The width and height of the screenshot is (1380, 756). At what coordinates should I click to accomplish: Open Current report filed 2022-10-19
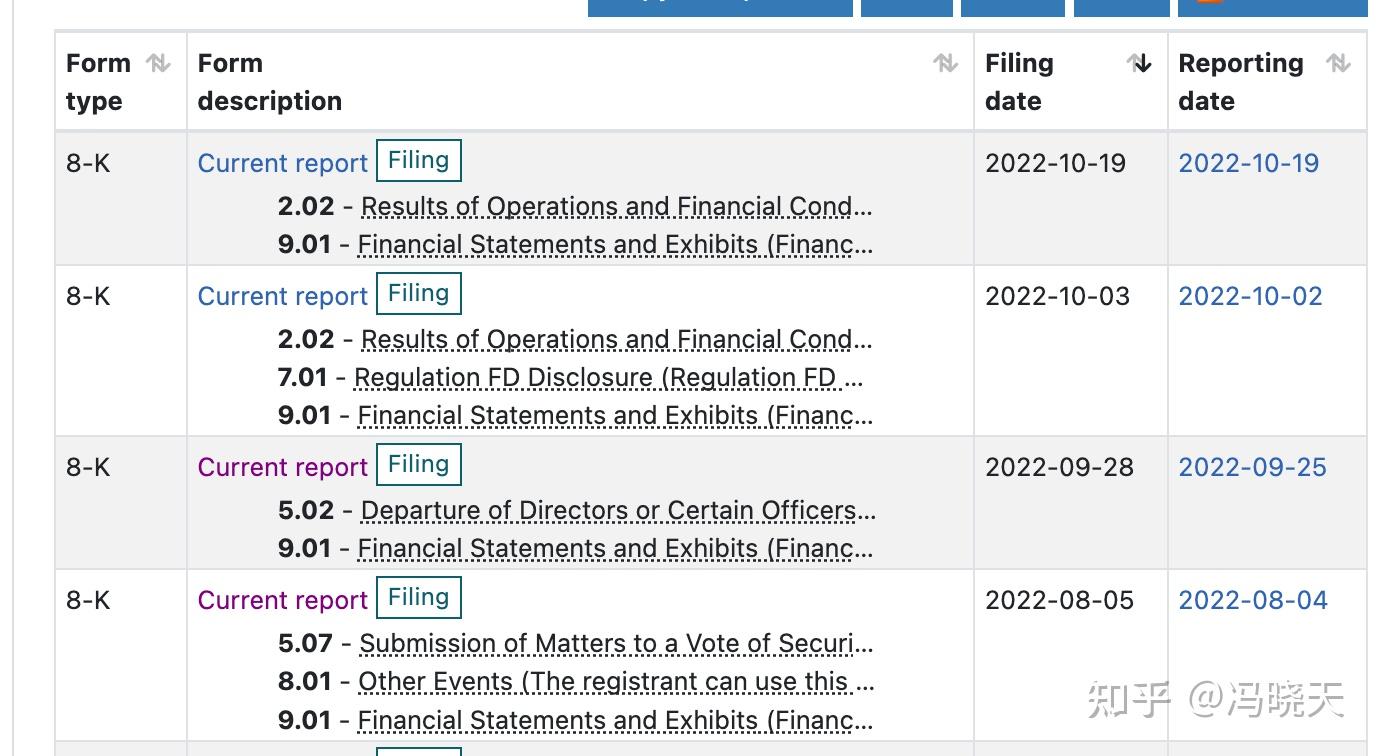pyautogui.click(x=283, y=164)
